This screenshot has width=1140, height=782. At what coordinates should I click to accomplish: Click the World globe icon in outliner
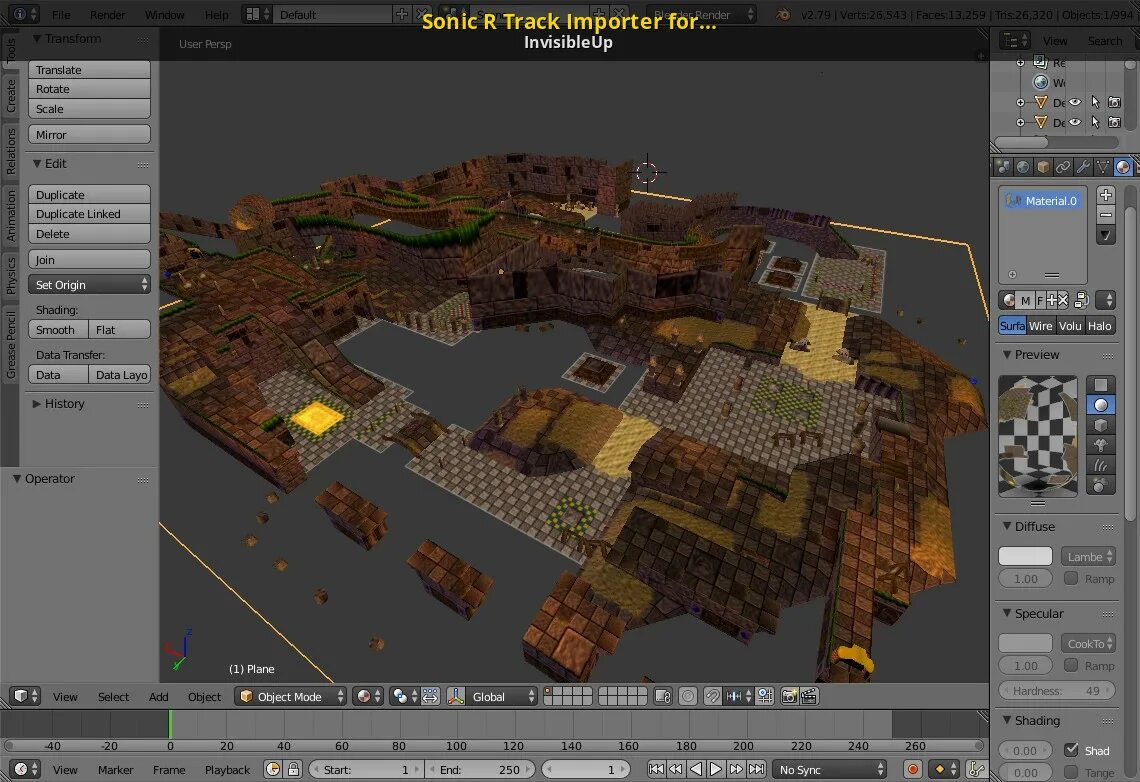(x=1040, y=82)
